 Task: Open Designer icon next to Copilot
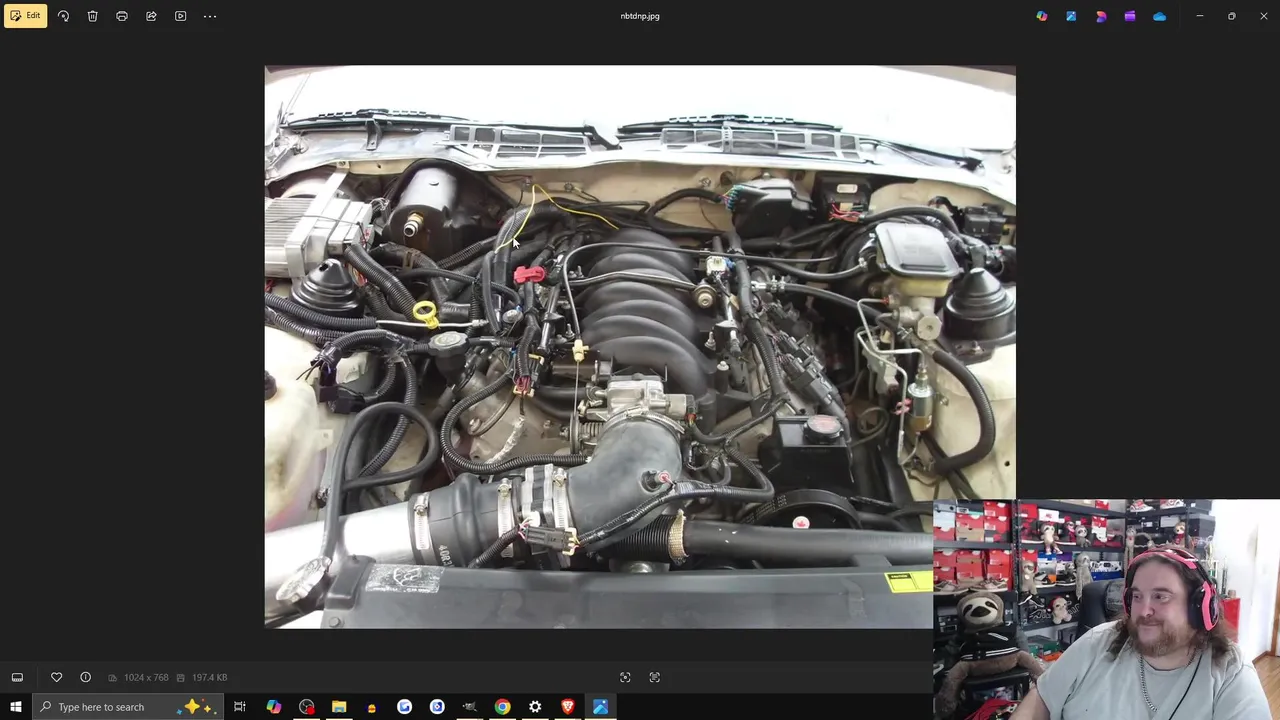tap(1071, 16)
